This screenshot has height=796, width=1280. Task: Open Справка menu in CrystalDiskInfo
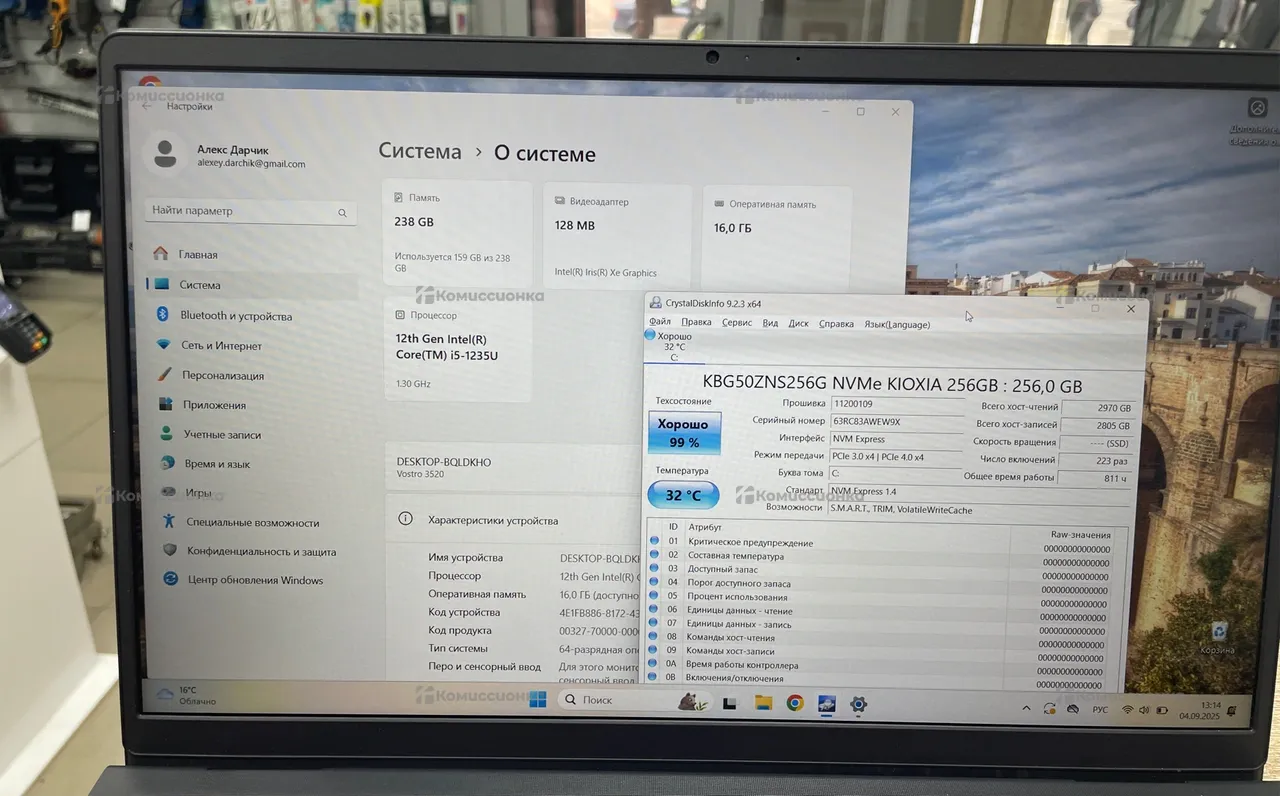[x=836, y=324]
